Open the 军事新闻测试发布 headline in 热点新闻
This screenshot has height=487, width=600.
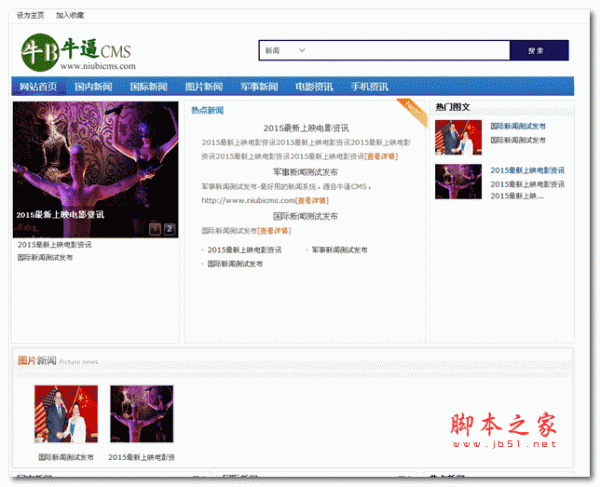305,172
